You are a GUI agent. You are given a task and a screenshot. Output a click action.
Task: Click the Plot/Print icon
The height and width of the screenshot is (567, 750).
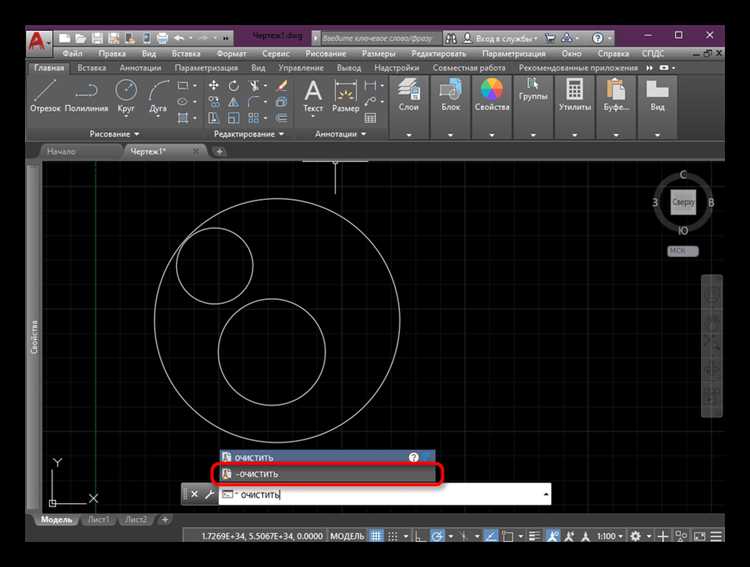(163, 38)
